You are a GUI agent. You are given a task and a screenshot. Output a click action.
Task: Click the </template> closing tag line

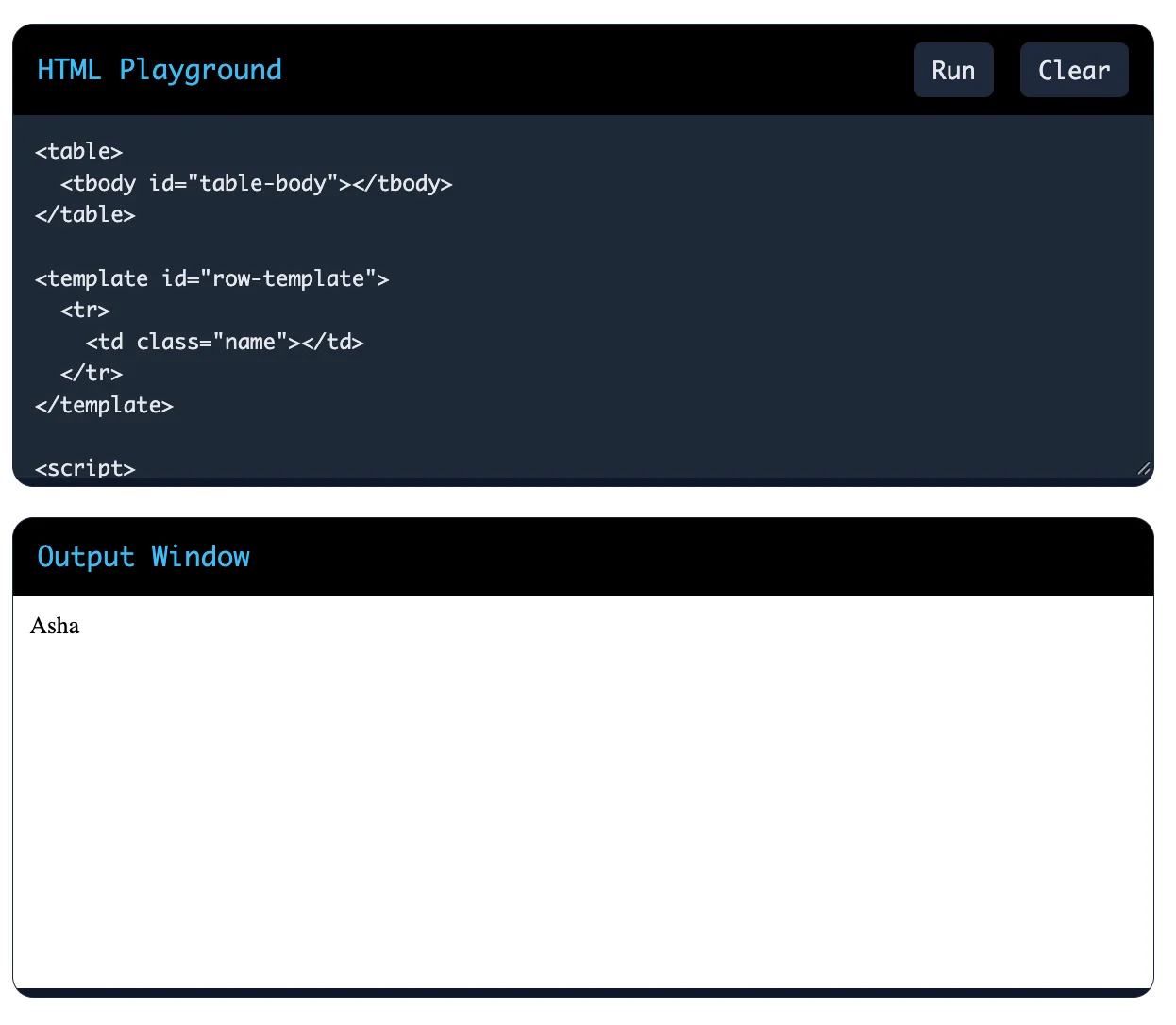(x=104, y=405)
